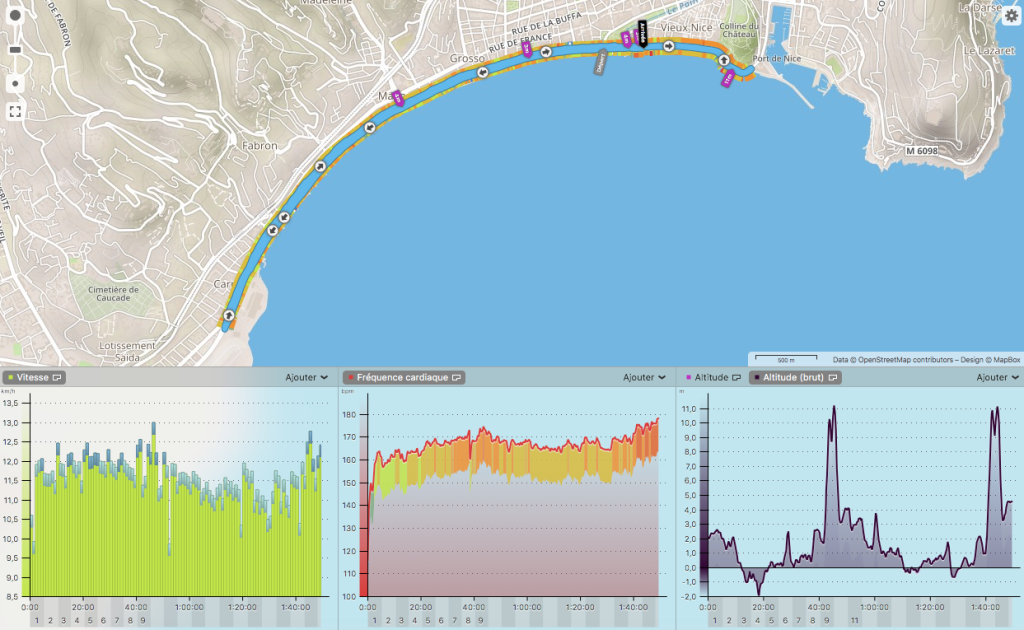1024x630 pixels.
Task: Click the fullscreen map icon
Action: [x=15, y=111]
